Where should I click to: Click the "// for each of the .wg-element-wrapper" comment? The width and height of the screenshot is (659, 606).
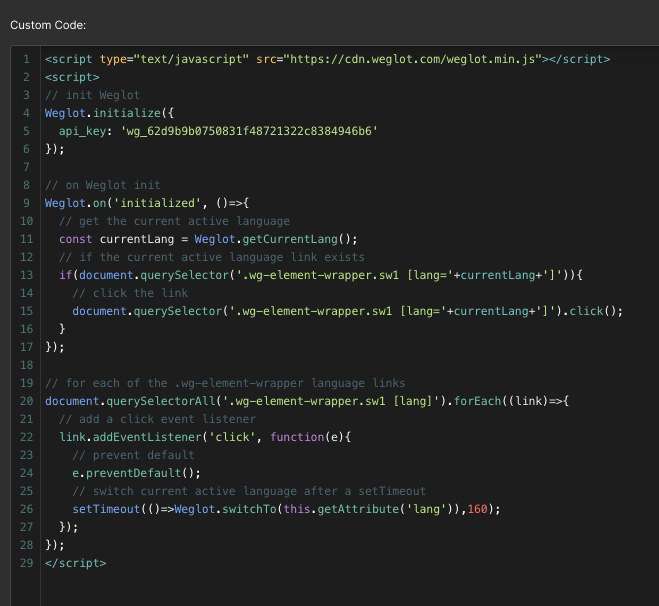point(225,383)
